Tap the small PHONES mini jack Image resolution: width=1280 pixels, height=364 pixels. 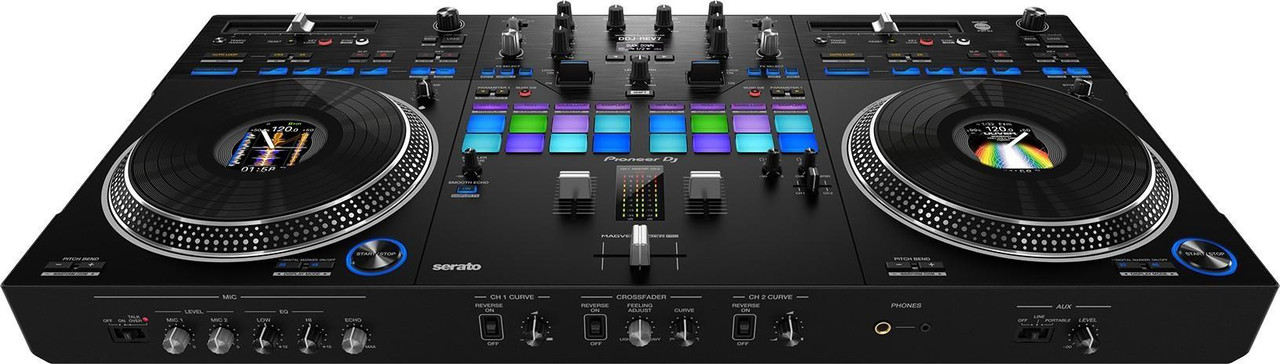tap(925, 327)
